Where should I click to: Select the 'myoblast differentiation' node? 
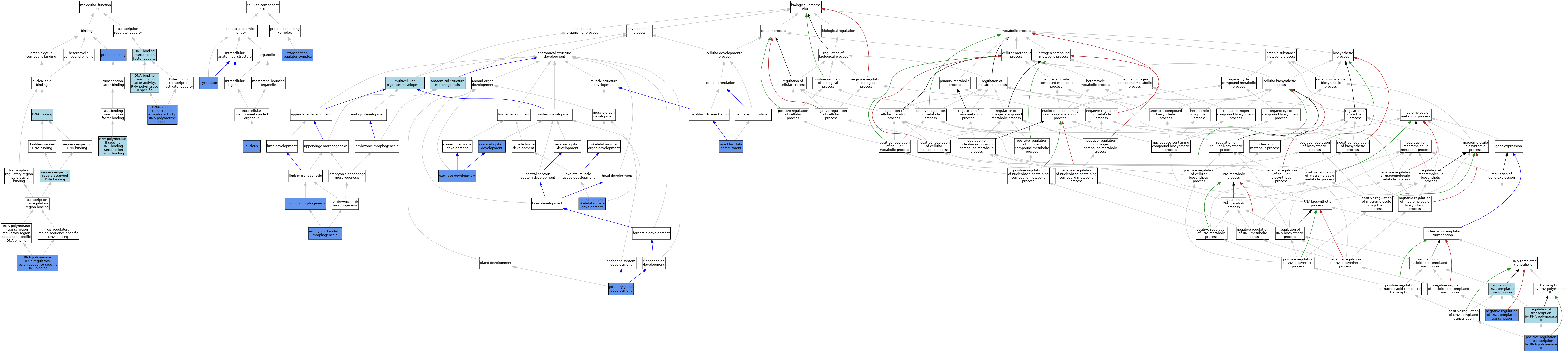tap(709, 114)
